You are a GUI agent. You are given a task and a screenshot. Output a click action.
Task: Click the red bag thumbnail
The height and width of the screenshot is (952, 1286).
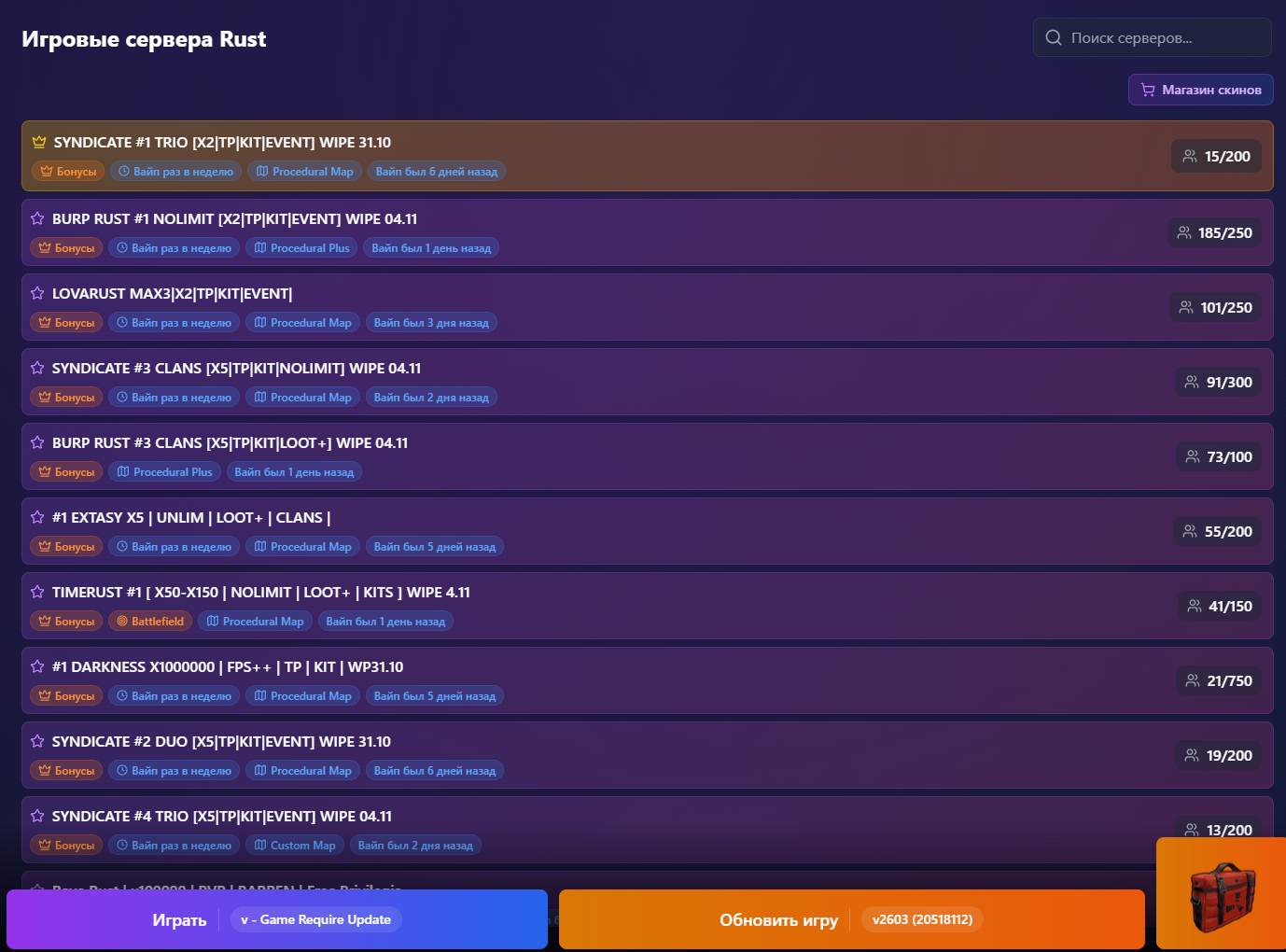point(1221,894)
